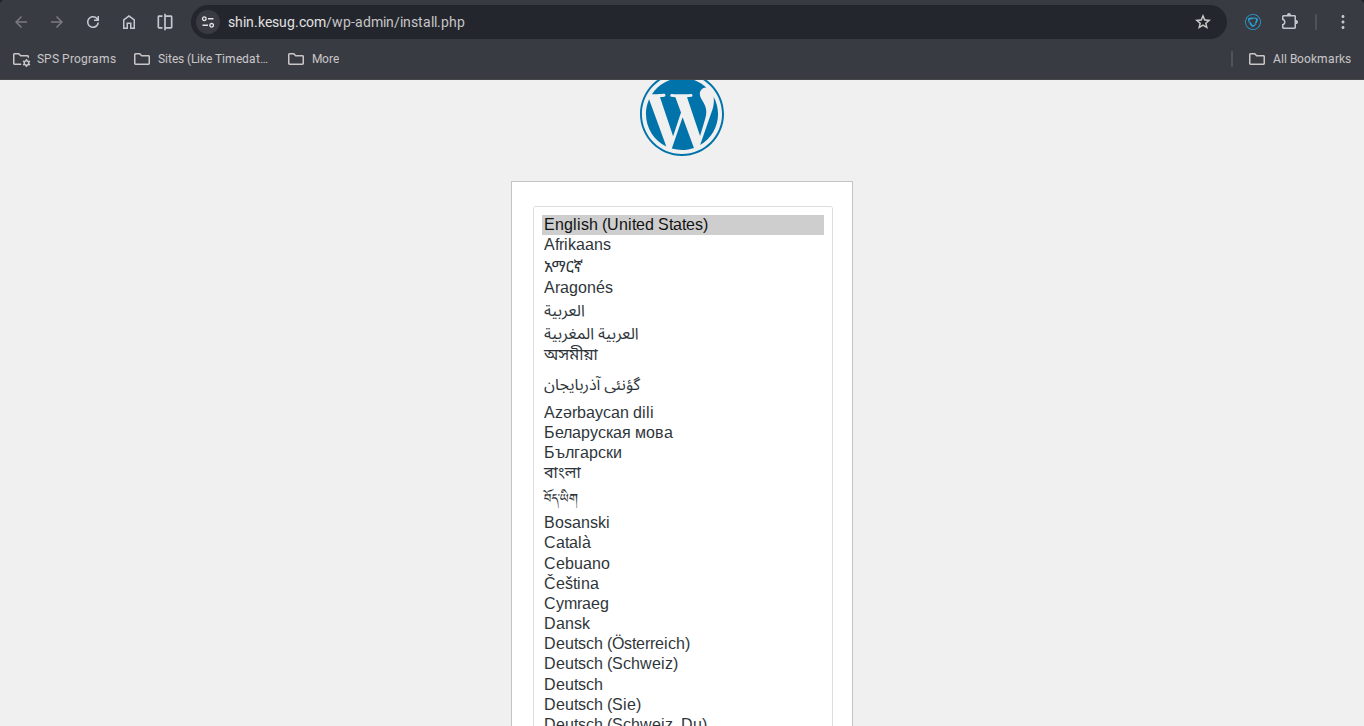Image resolution: width=1364 pixels, height=726 pixels.
Task: Go to the browser home page
Action: [x=129, y=22]
